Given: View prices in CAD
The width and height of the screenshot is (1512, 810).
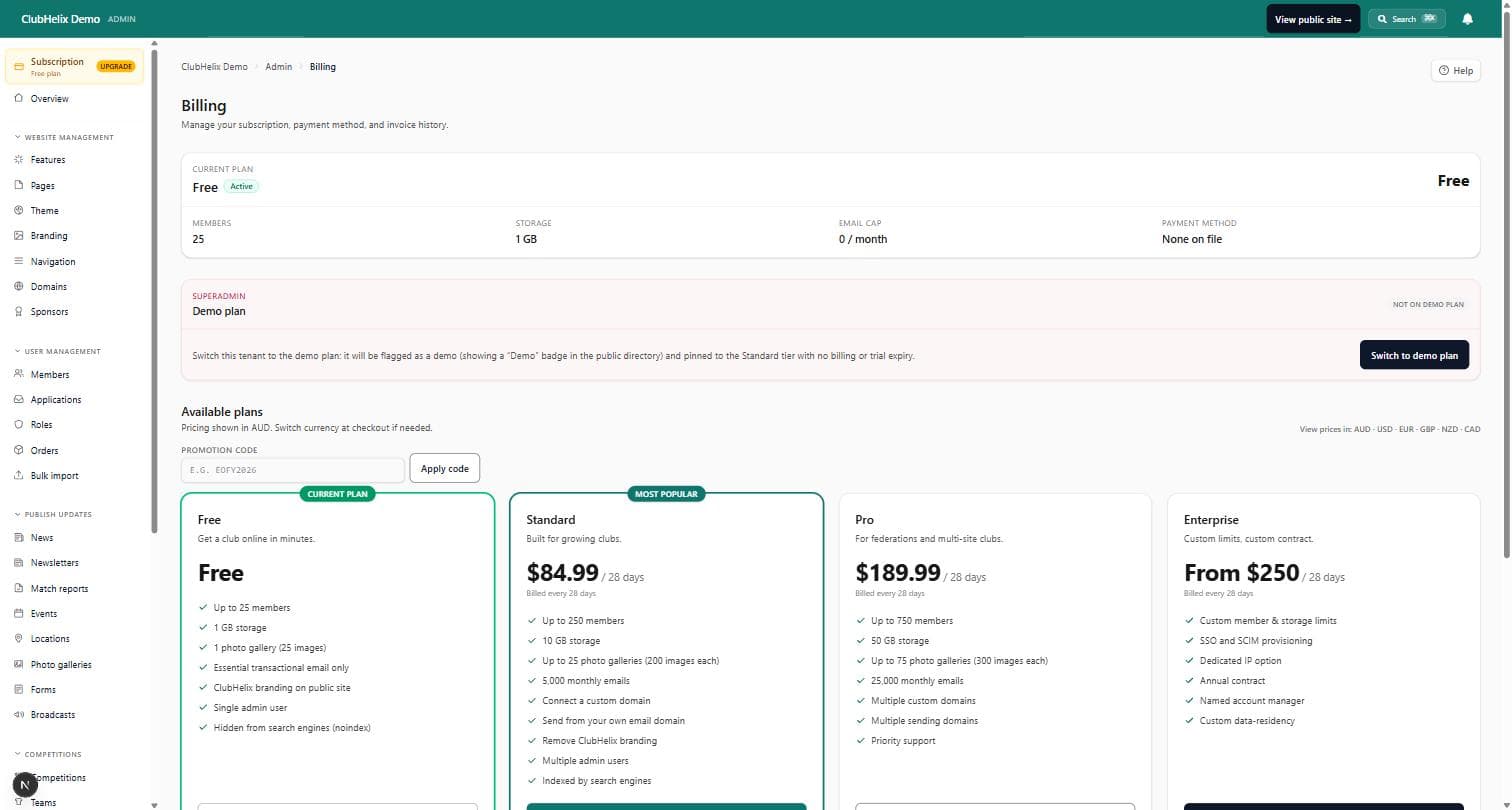Looking at the screenshot, I should coord(1472,429).
